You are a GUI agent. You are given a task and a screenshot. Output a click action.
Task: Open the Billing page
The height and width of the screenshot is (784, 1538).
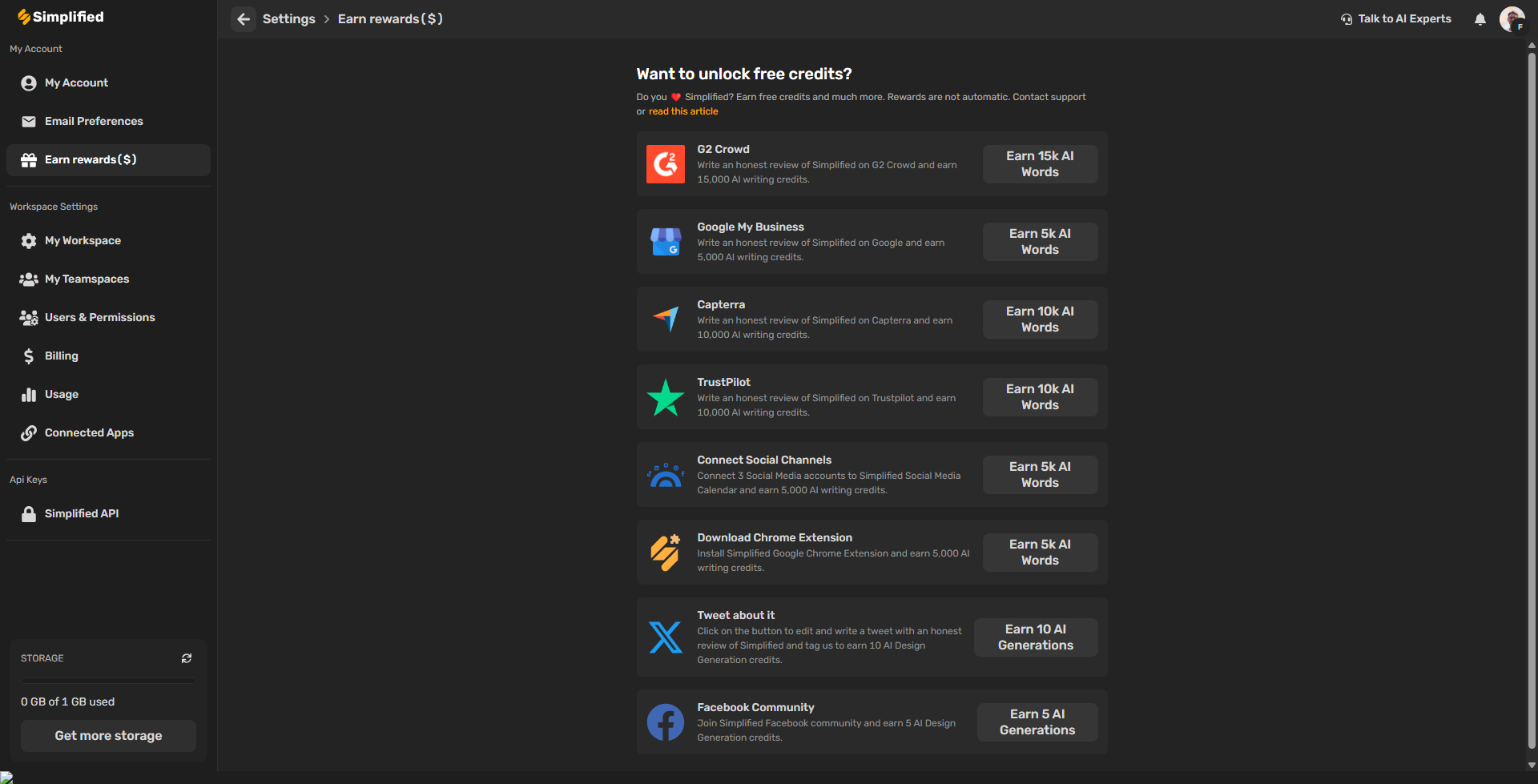click(x=108, y=356)
